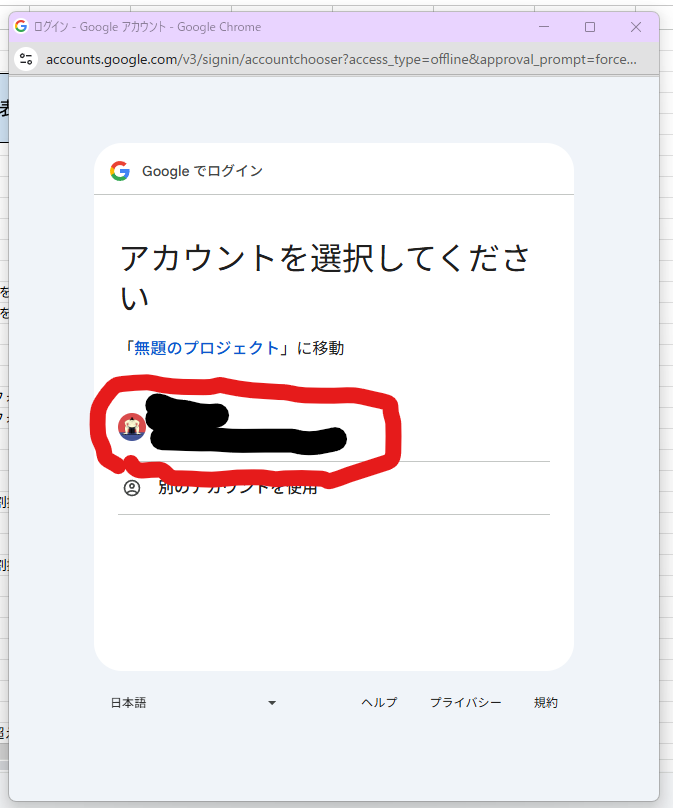Open the site information icon in address bar
The width and height of the screenshot is (673, 808).
point(27,59)
